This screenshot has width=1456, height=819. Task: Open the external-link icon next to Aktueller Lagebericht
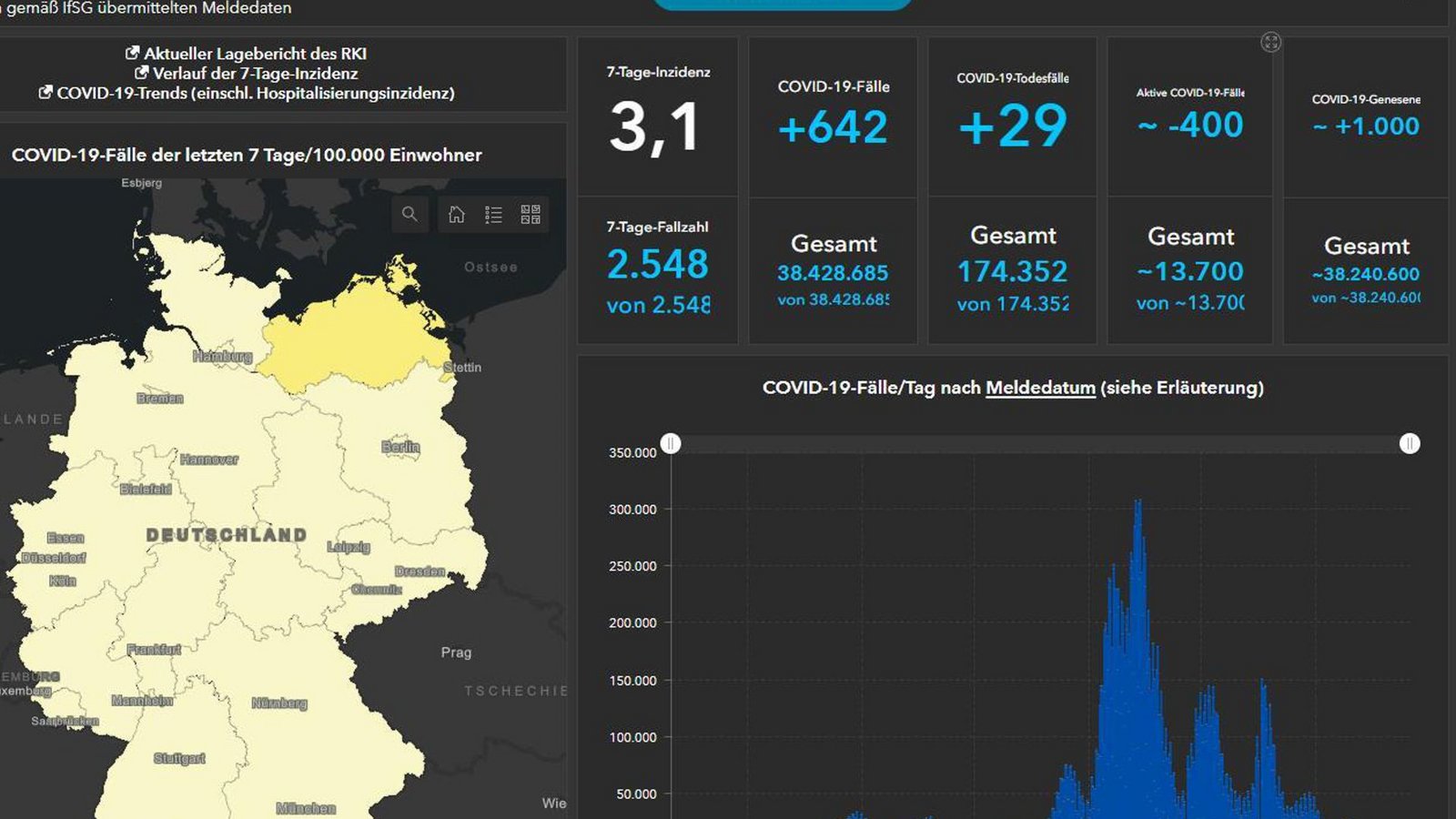pyautogui.click(x=133, y=54)
